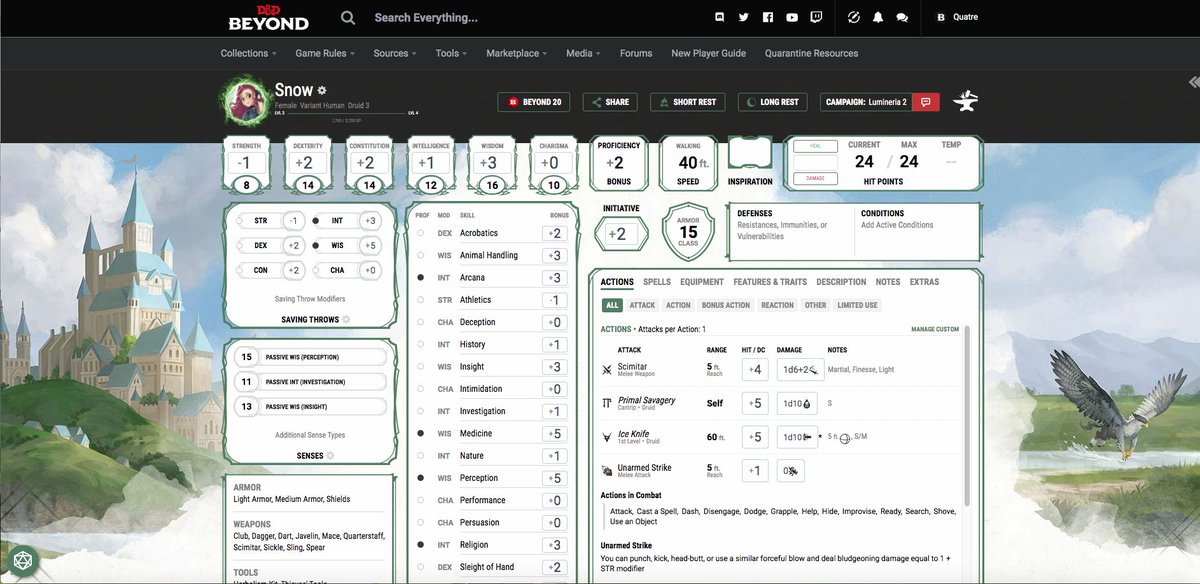Open Manage Custom actions link
The height and width of the screenshot is (584, 1200).
(935, 329)
